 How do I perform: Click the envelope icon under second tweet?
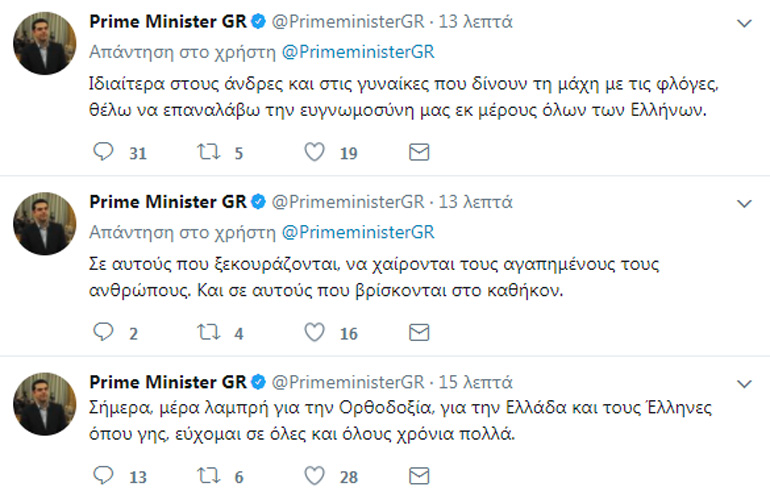[420, 333]
